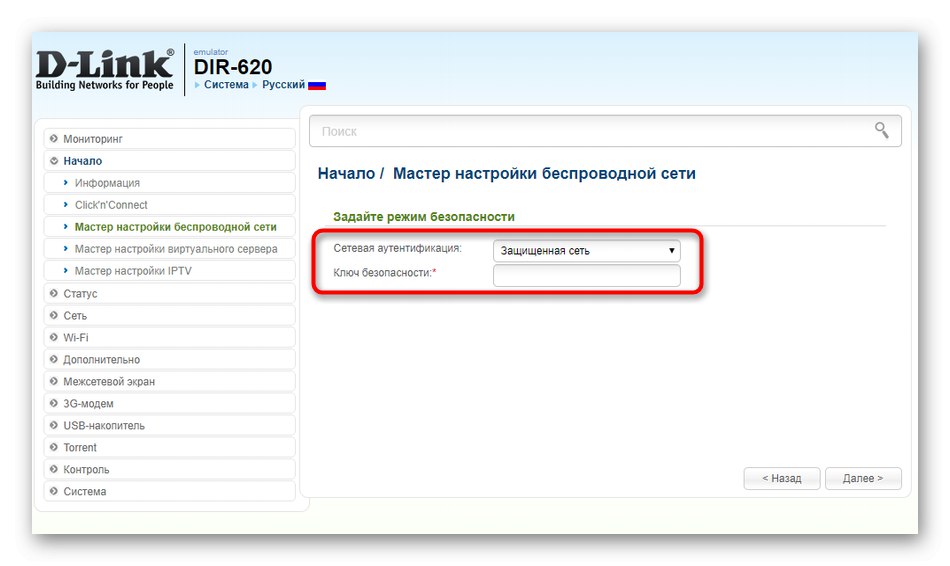Open the Система menu in the header

pos(226,85)
